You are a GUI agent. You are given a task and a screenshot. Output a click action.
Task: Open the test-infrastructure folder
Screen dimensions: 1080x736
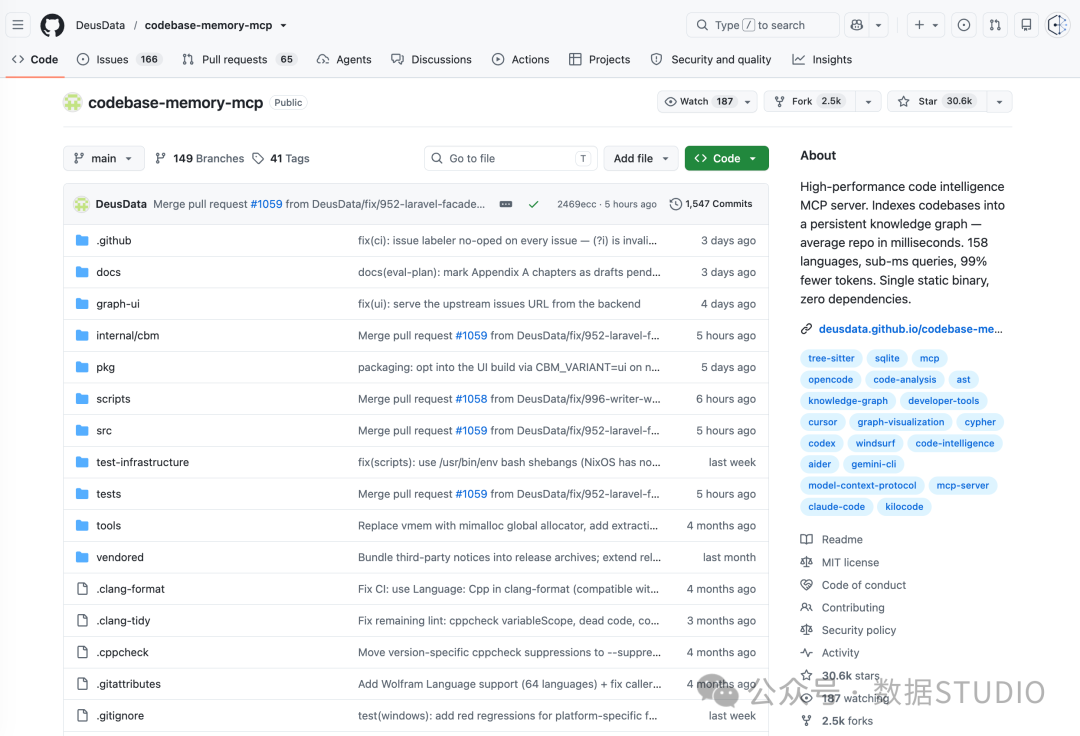pos(143,462)
